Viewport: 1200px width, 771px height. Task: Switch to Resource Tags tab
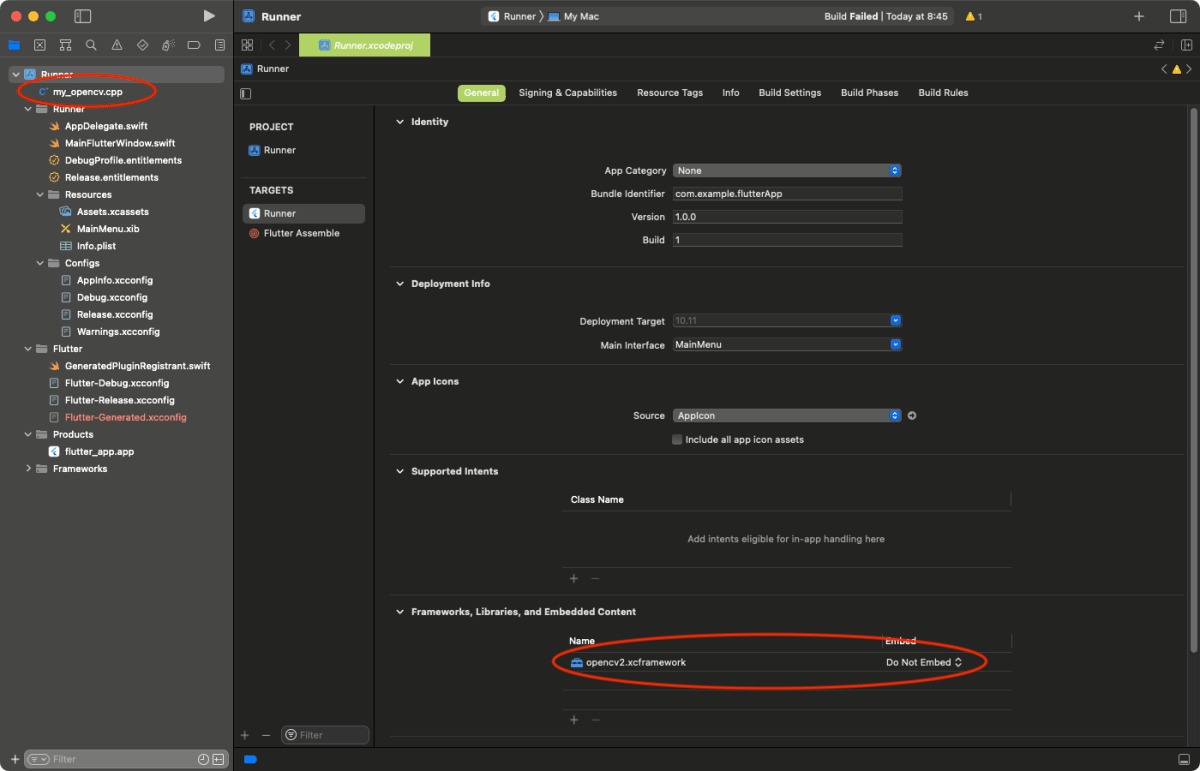click(x=670, y=93)
